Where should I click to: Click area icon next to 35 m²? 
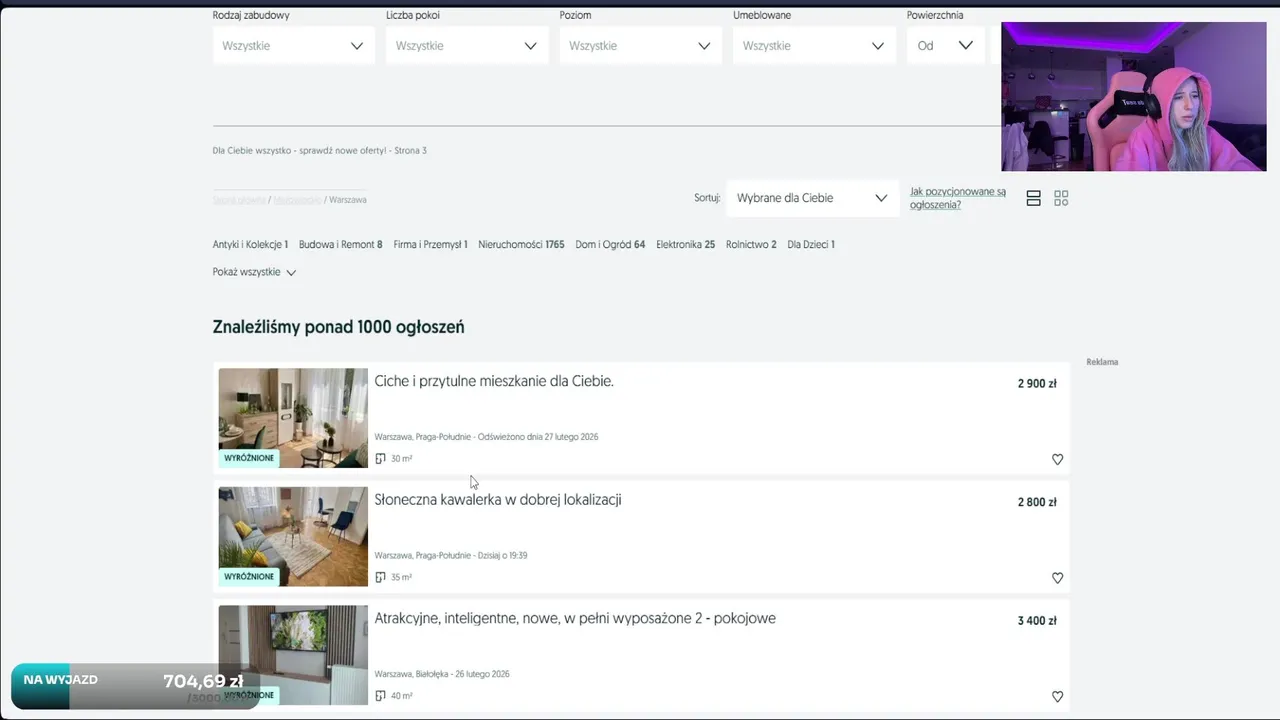tap(380, 577)
